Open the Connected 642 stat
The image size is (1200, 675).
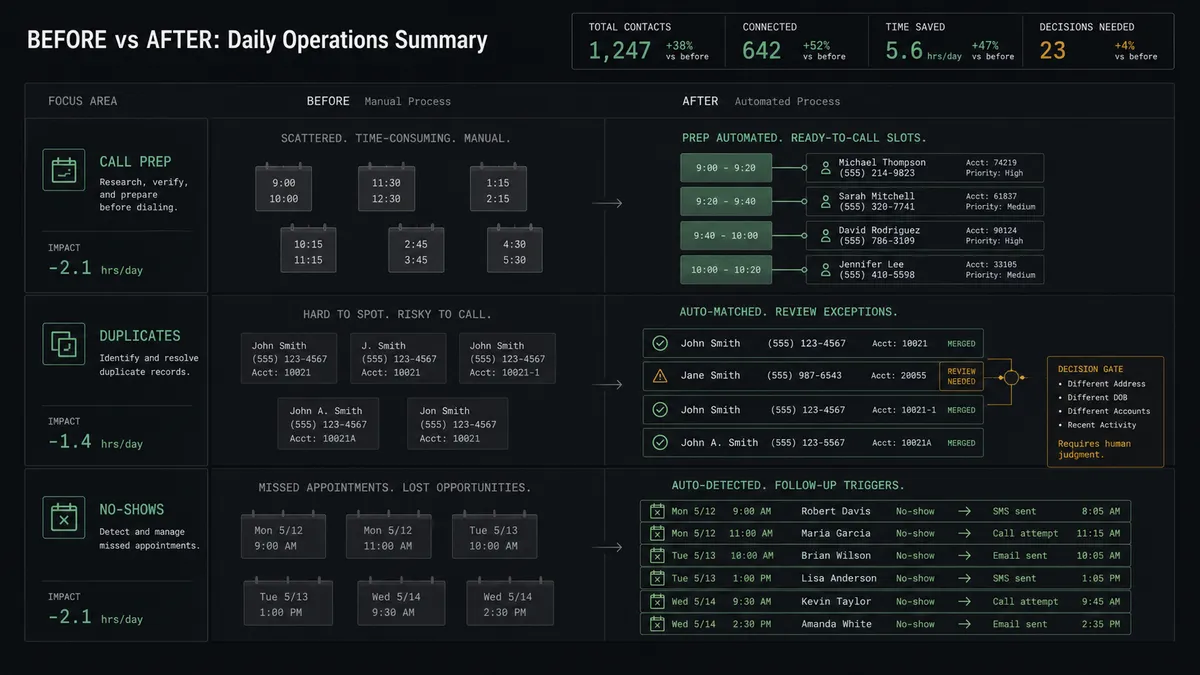point(799,42)
